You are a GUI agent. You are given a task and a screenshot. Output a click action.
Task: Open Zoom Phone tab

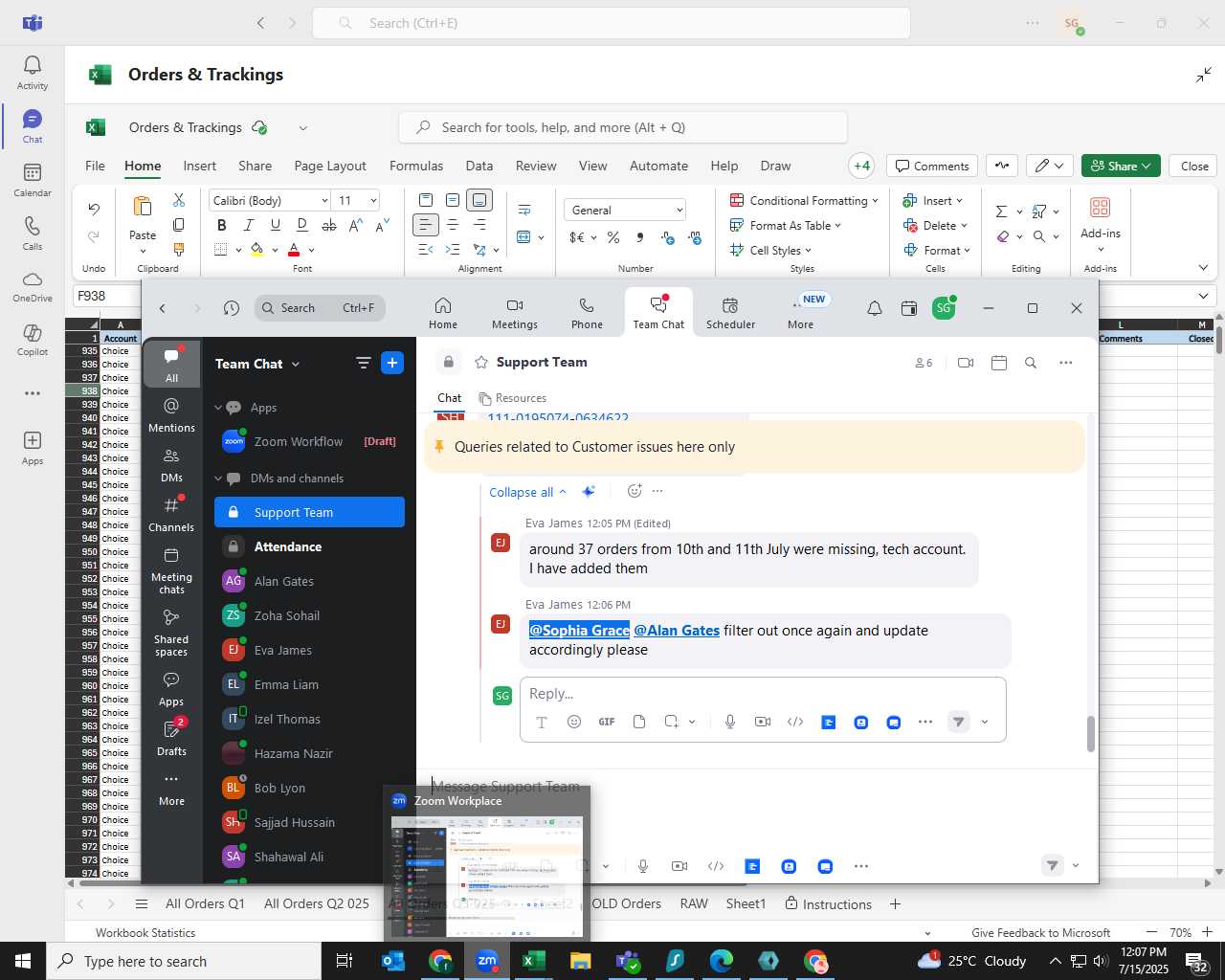tap(587, 313)
